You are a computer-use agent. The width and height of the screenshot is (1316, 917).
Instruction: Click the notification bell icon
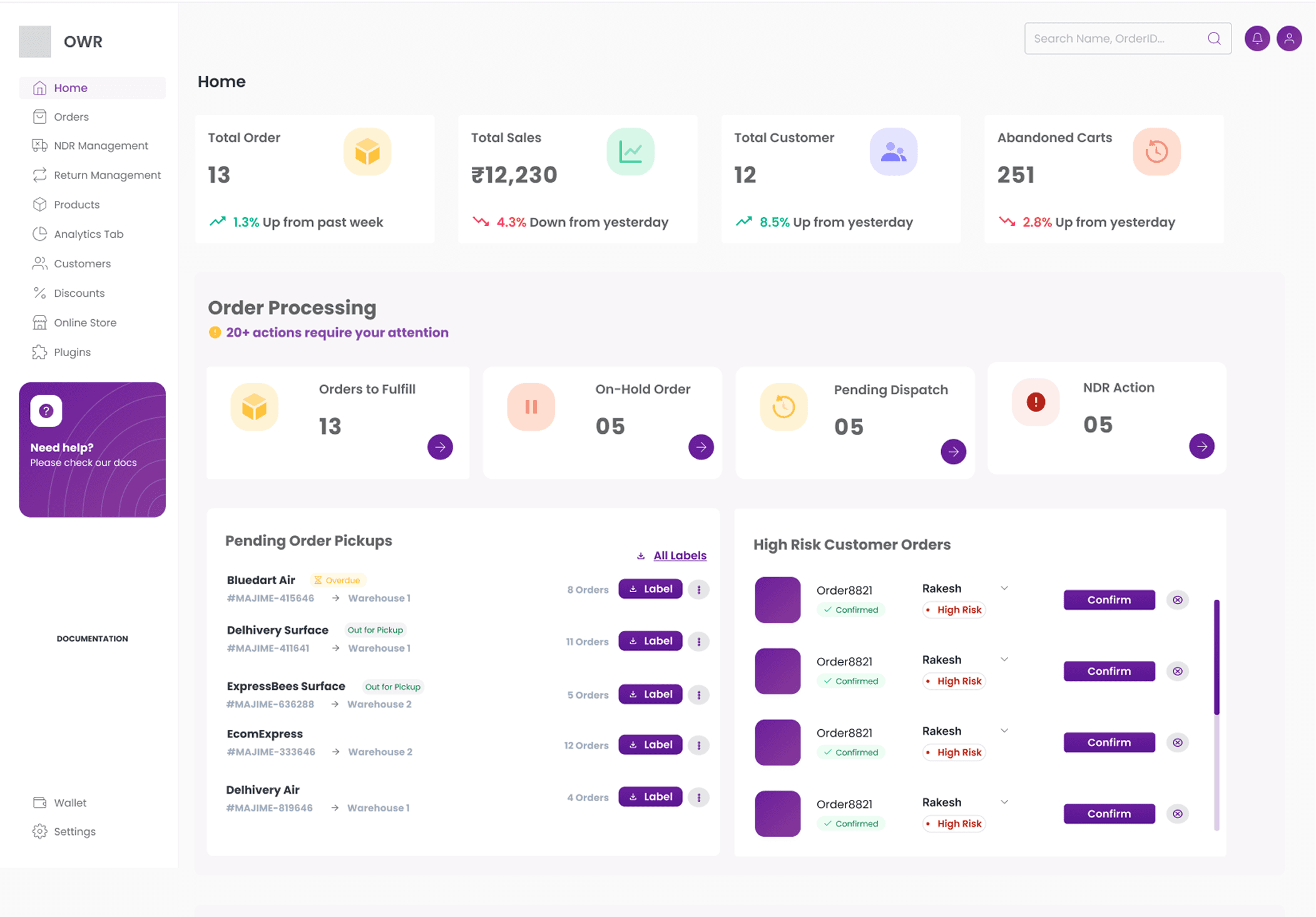1257,39
